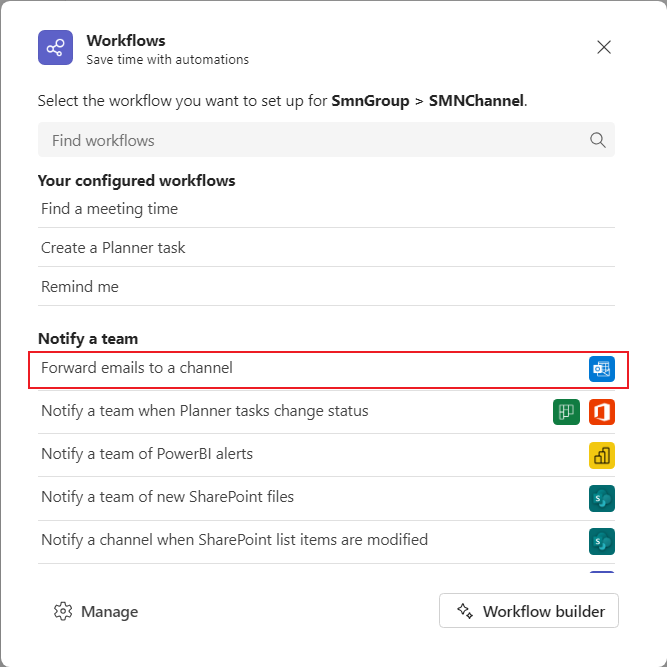Open Notify a channel when SharePoint list items are modified
667x667 pixels.
coord(326,541)
